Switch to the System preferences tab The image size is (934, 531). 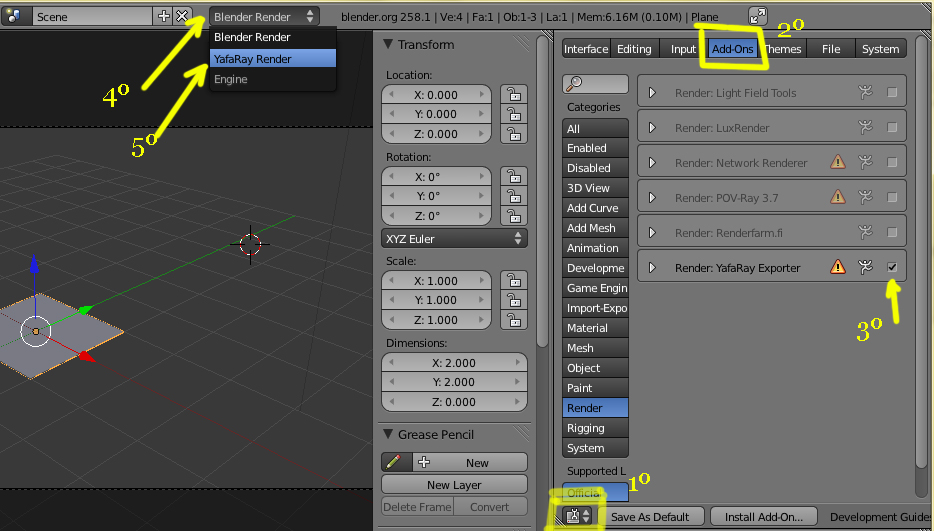point(880,49)
